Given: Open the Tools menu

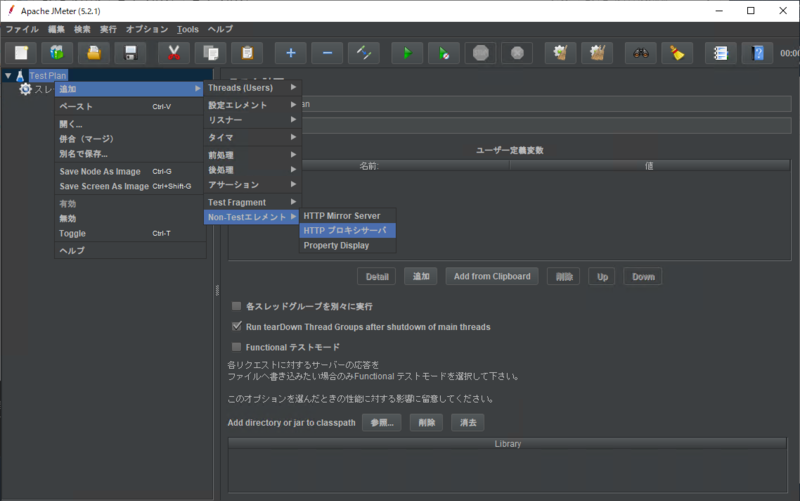Looking at the screenshot, I should [188, 29].
